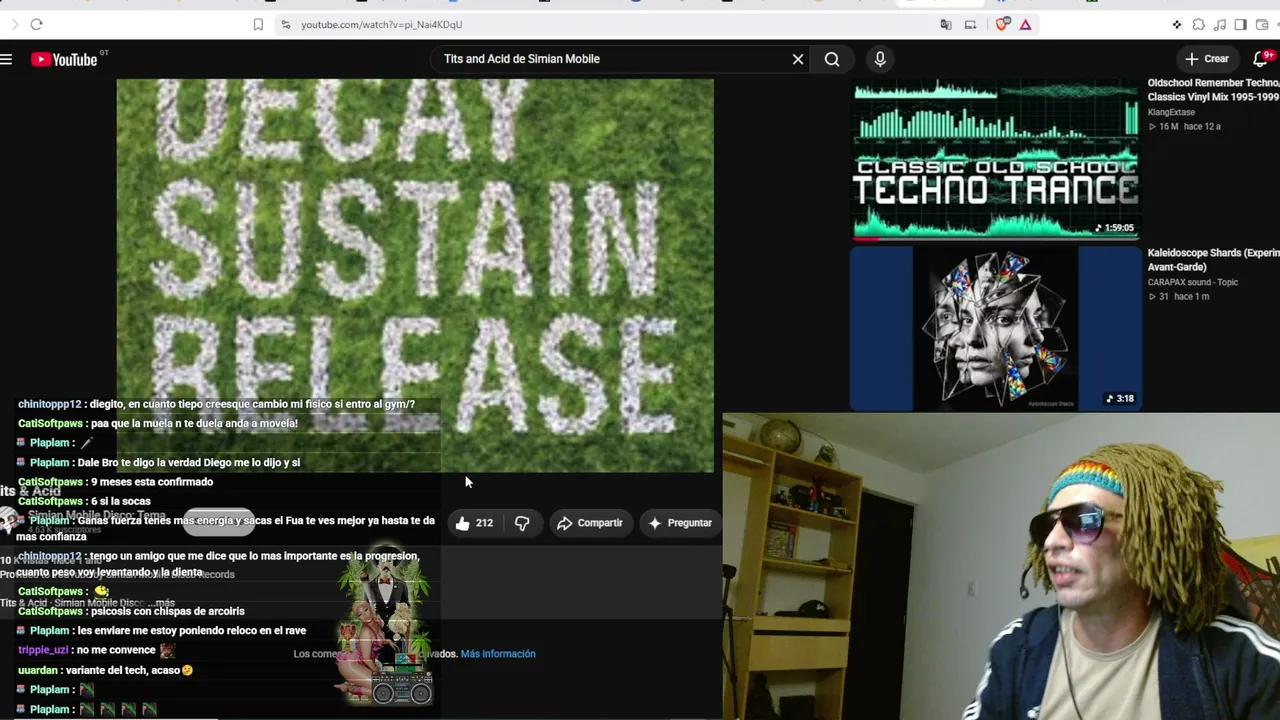Viewport: 1280px width, 720px height.
Task: Click chat message 'variante del tech, acaso'
Action: pos(126,670)
